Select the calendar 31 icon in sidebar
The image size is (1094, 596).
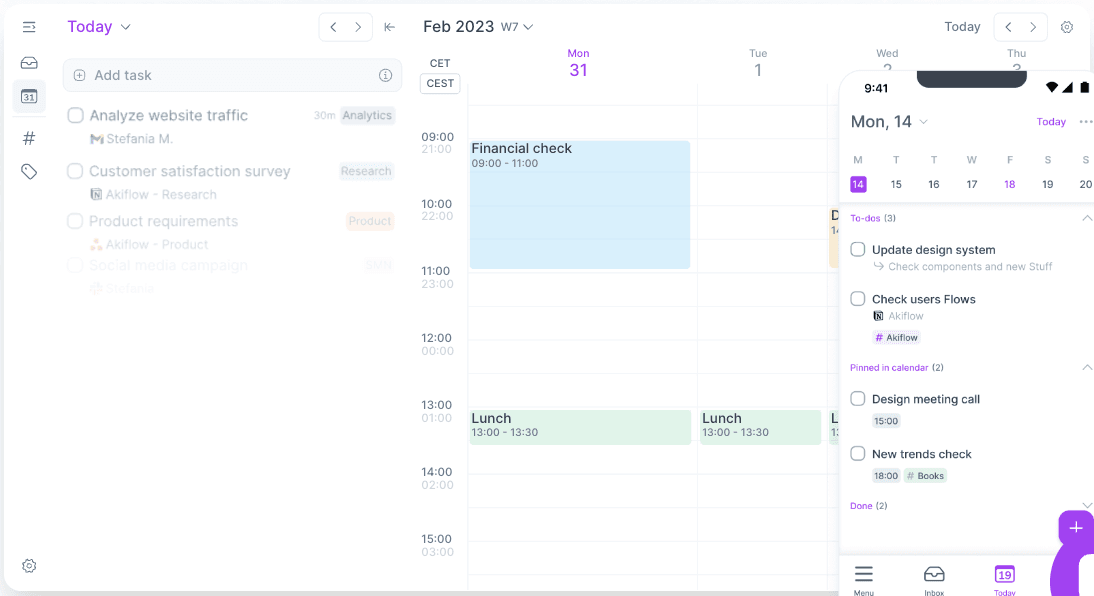point(29,96)
